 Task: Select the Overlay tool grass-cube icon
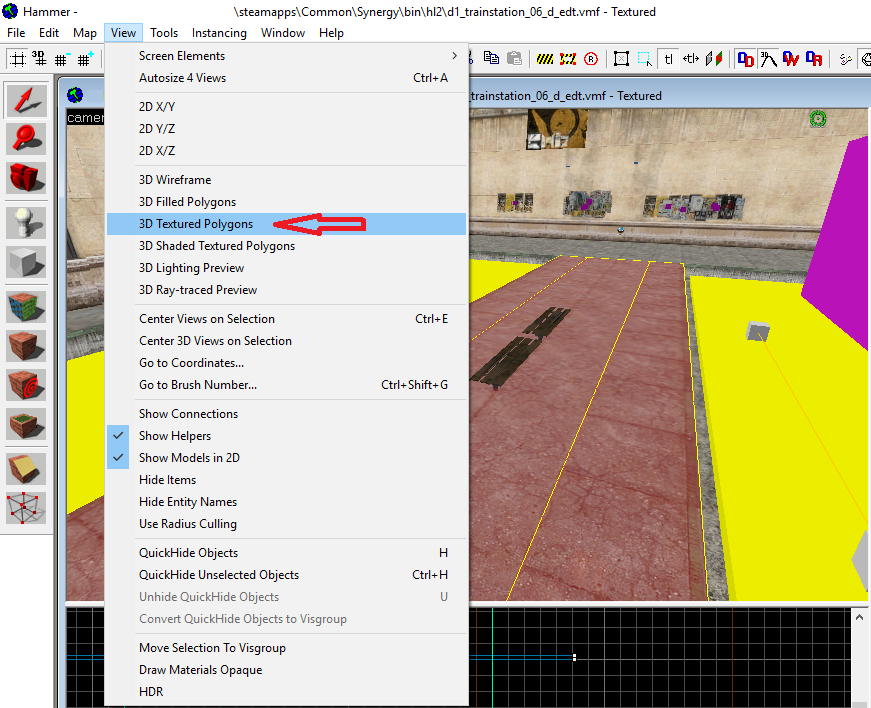pyautogui.click(x=26, y=424)
